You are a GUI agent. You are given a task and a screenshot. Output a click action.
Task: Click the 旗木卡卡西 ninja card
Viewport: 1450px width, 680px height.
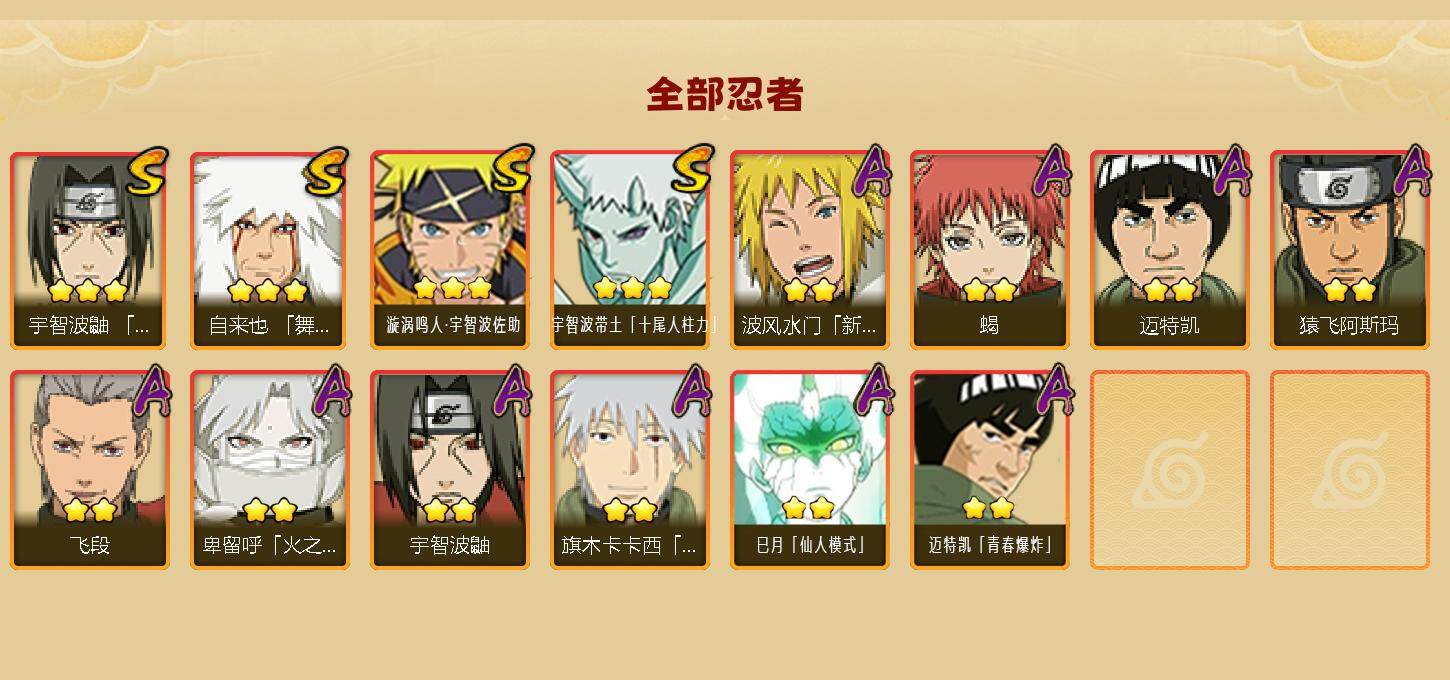point(629,470)
